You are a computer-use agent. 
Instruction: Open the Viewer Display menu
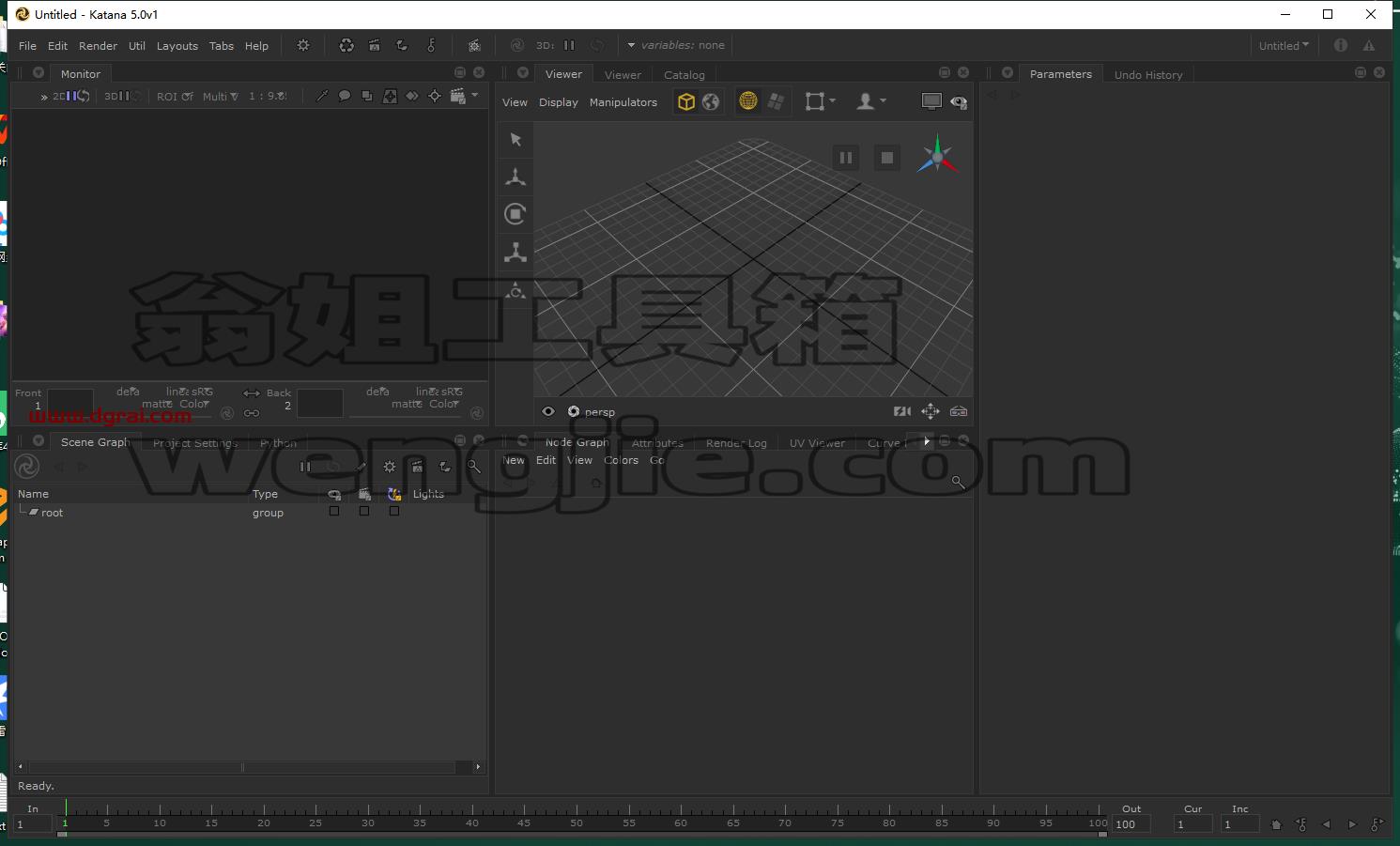[x=558, y=102]
